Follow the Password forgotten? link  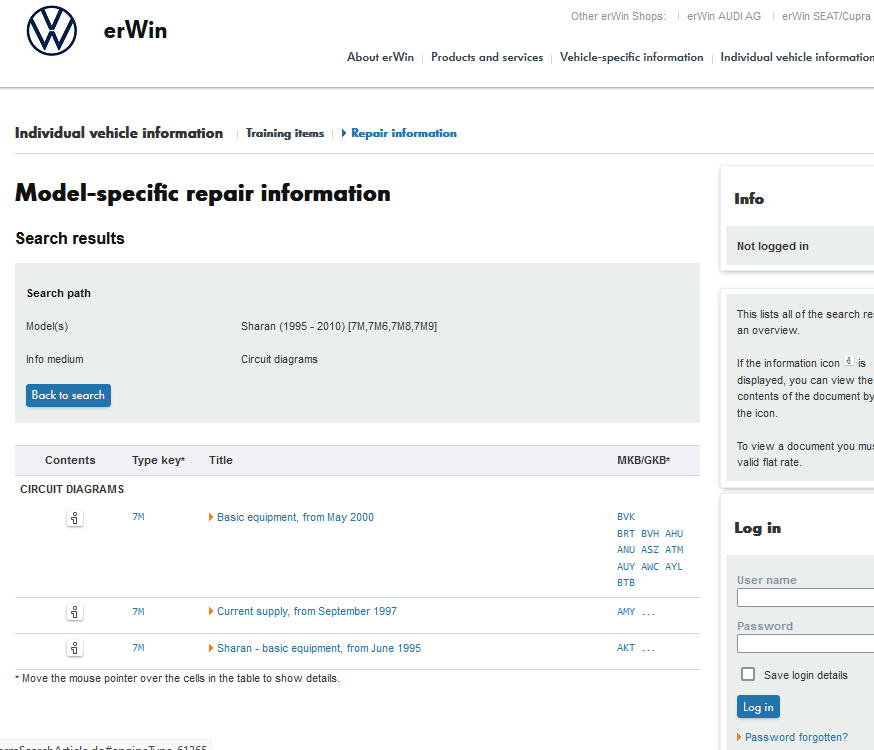[796, 737]
